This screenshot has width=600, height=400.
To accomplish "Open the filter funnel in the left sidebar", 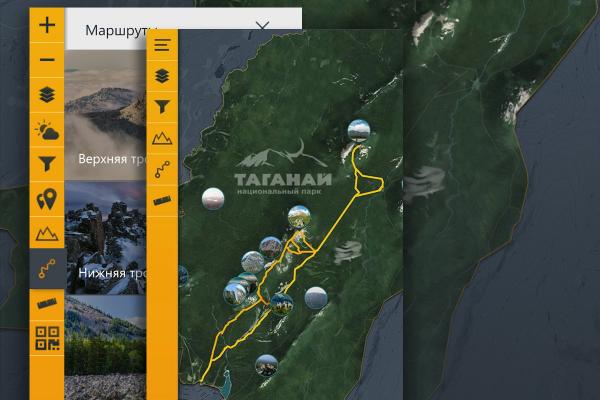I will point(47,163).
